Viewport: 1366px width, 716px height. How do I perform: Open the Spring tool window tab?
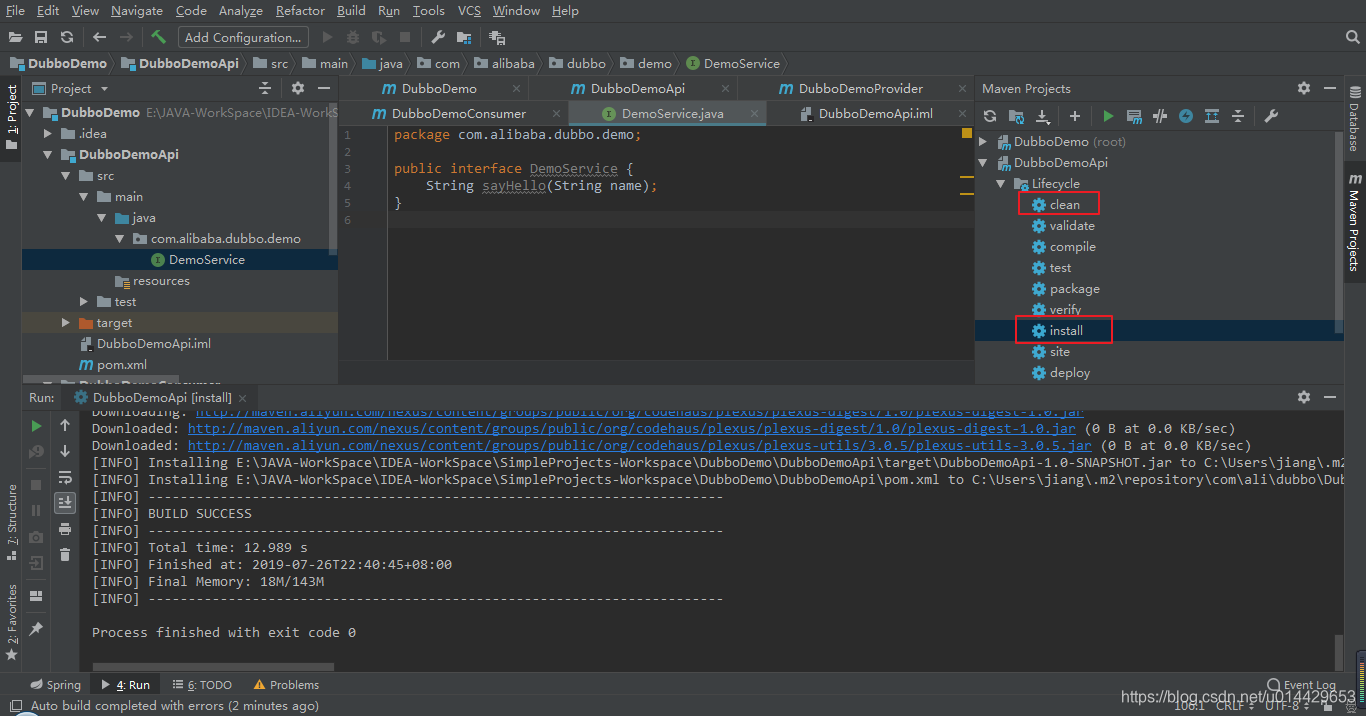[x=55, y=685]
